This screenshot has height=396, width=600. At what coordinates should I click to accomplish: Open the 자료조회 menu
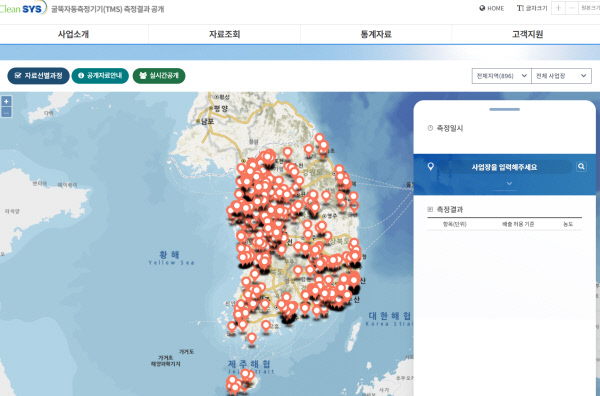tap(224, 34)
